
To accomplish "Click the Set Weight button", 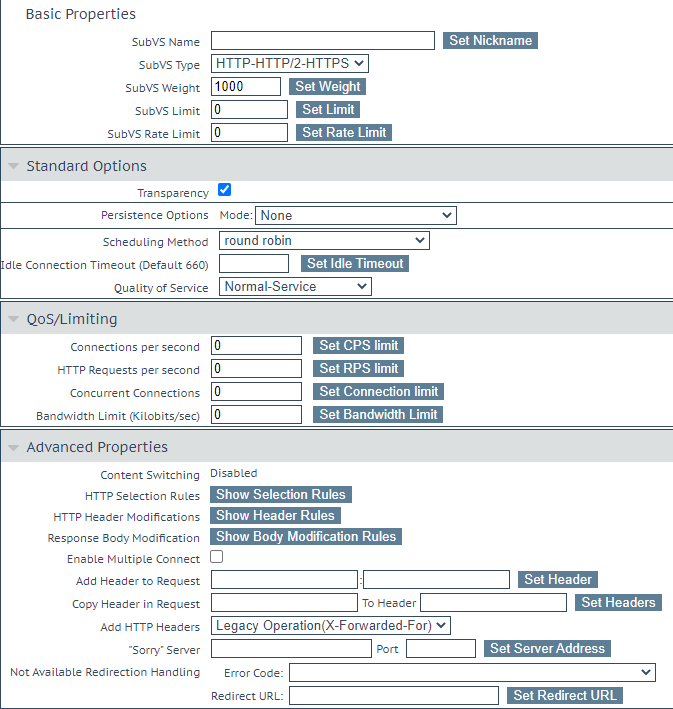I will coord(327,86).
